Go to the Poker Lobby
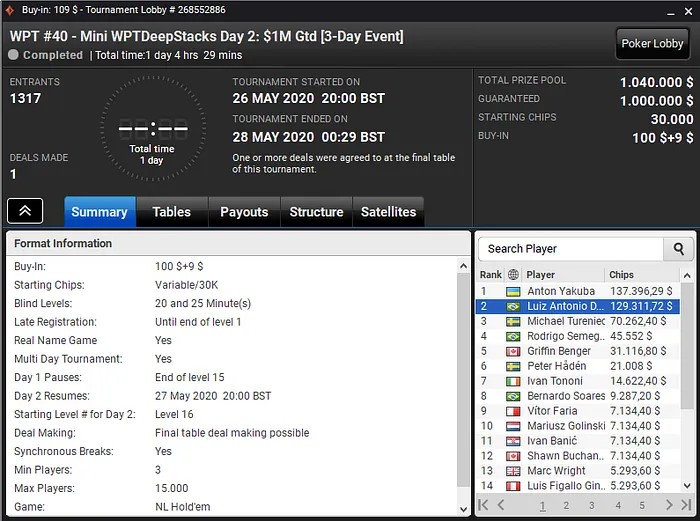The height and width of the screenshot is (521, 700). click(652, 43)
